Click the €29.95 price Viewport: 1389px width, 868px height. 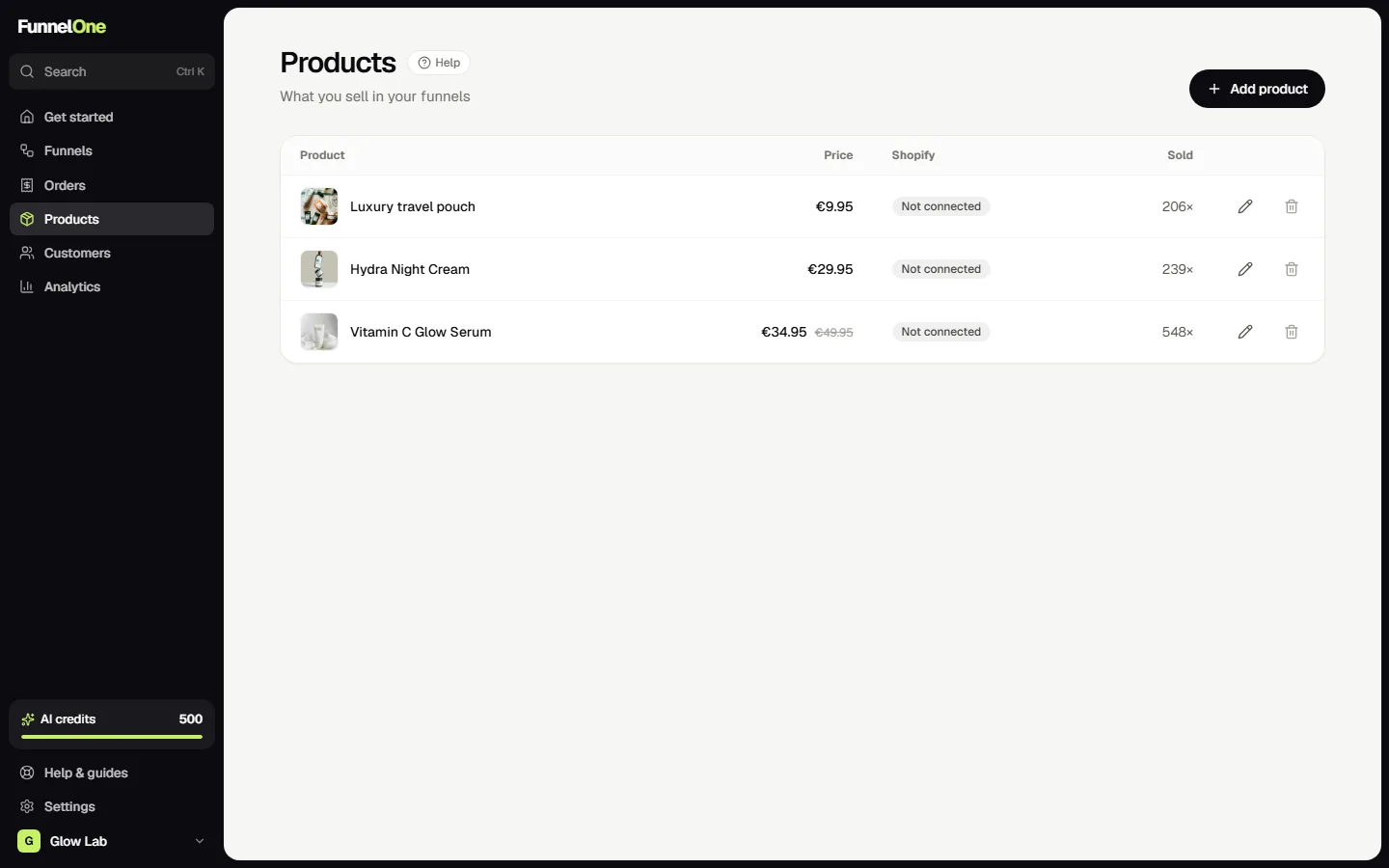click(830, 269)
